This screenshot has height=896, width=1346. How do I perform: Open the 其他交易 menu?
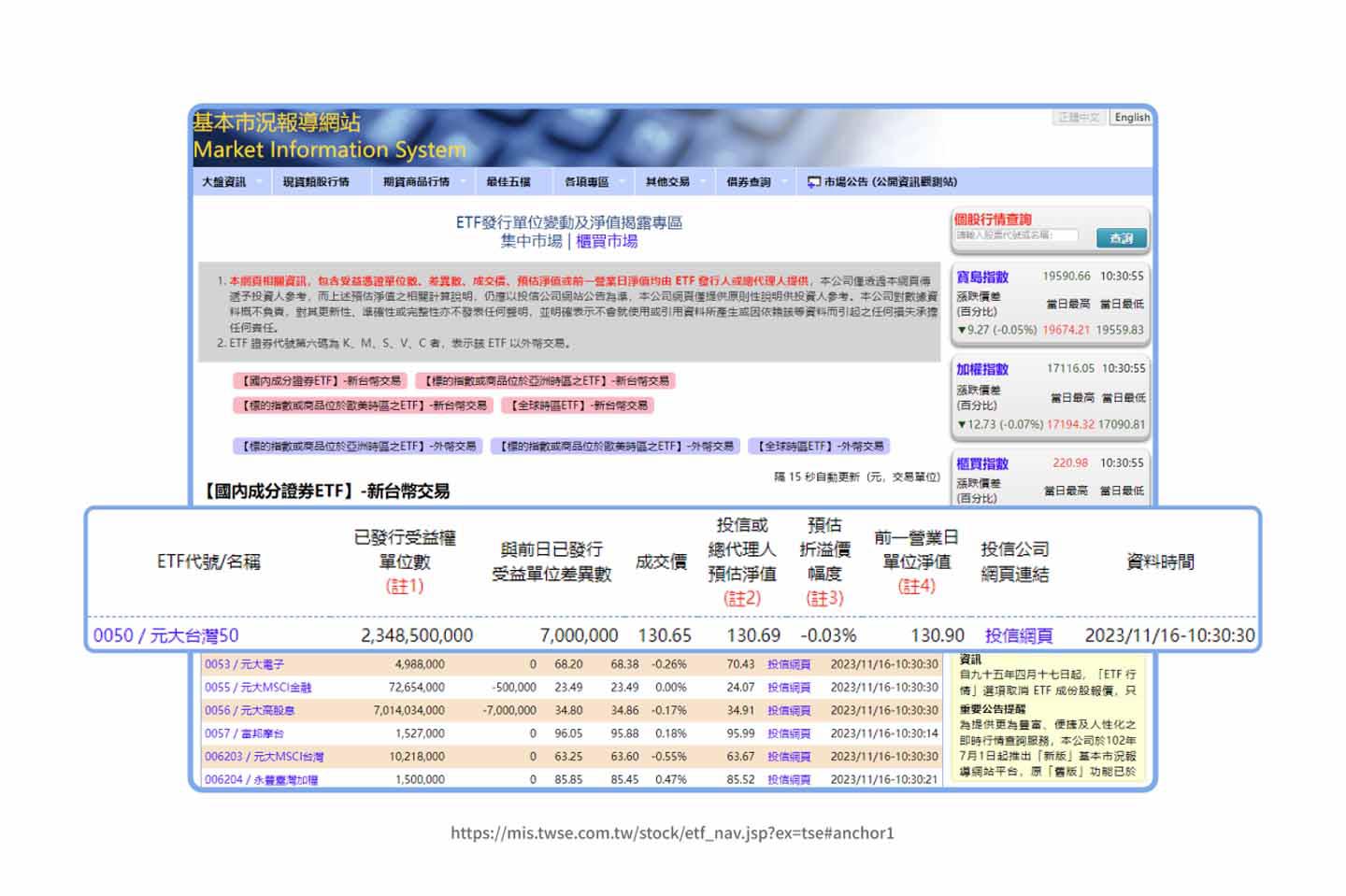[667, 182]
